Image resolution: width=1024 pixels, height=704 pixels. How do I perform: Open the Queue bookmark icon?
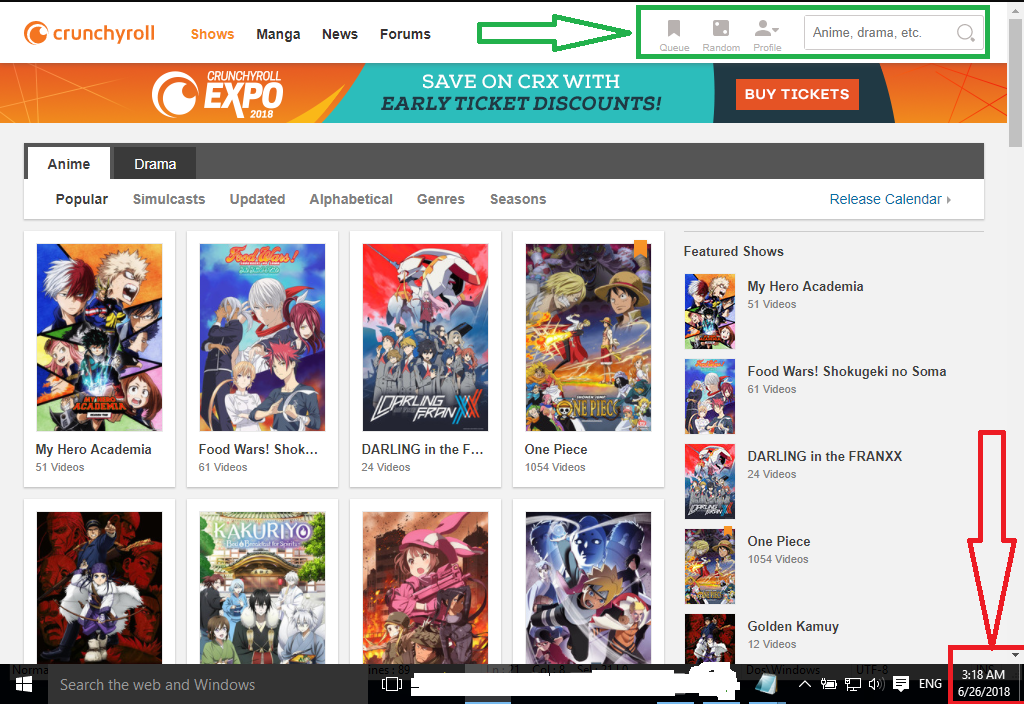pos(674,35)
